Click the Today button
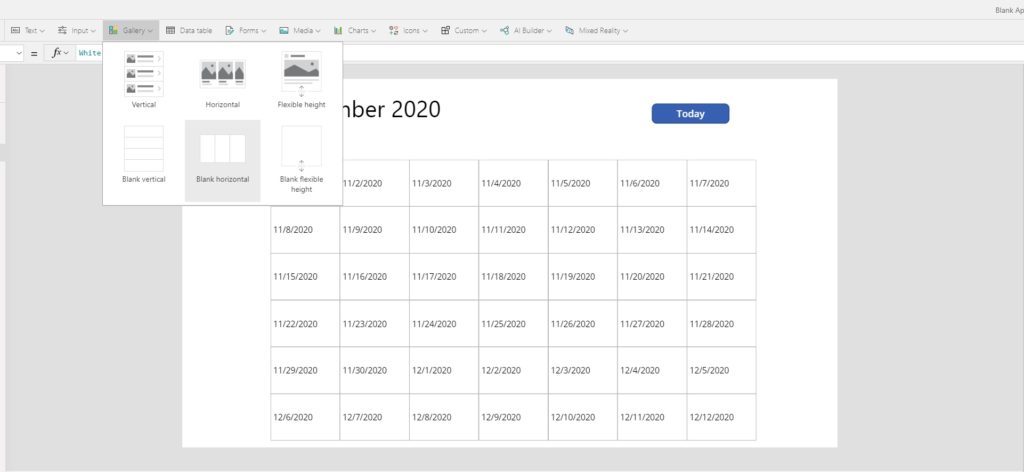This screenshot has height=472, width=1024. [x=690, y=114]
